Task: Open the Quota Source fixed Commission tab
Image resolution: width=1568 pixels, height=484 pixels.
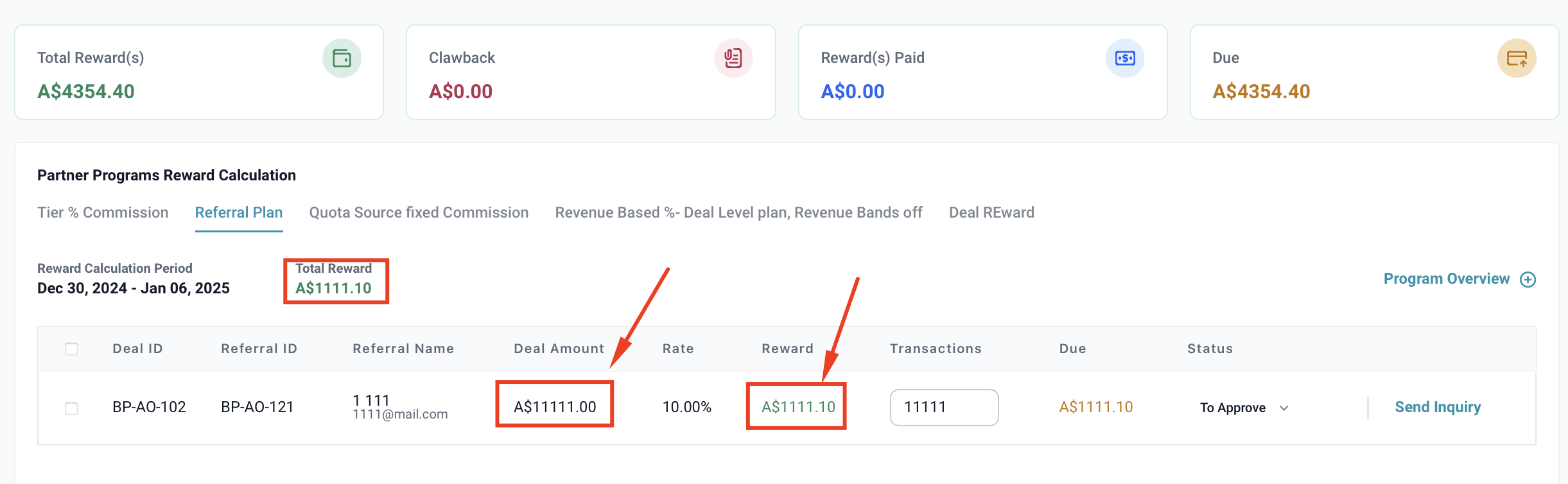Action: click(419, 212)
